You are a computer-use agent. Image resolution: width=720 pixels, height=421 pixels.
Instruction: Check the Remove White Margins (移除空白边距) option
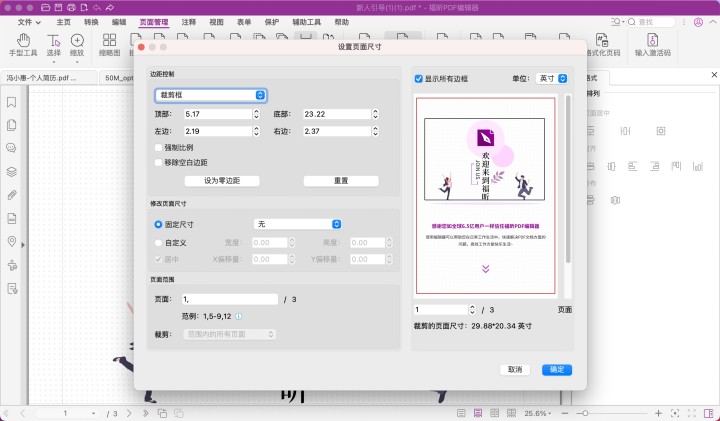(158, 162)
